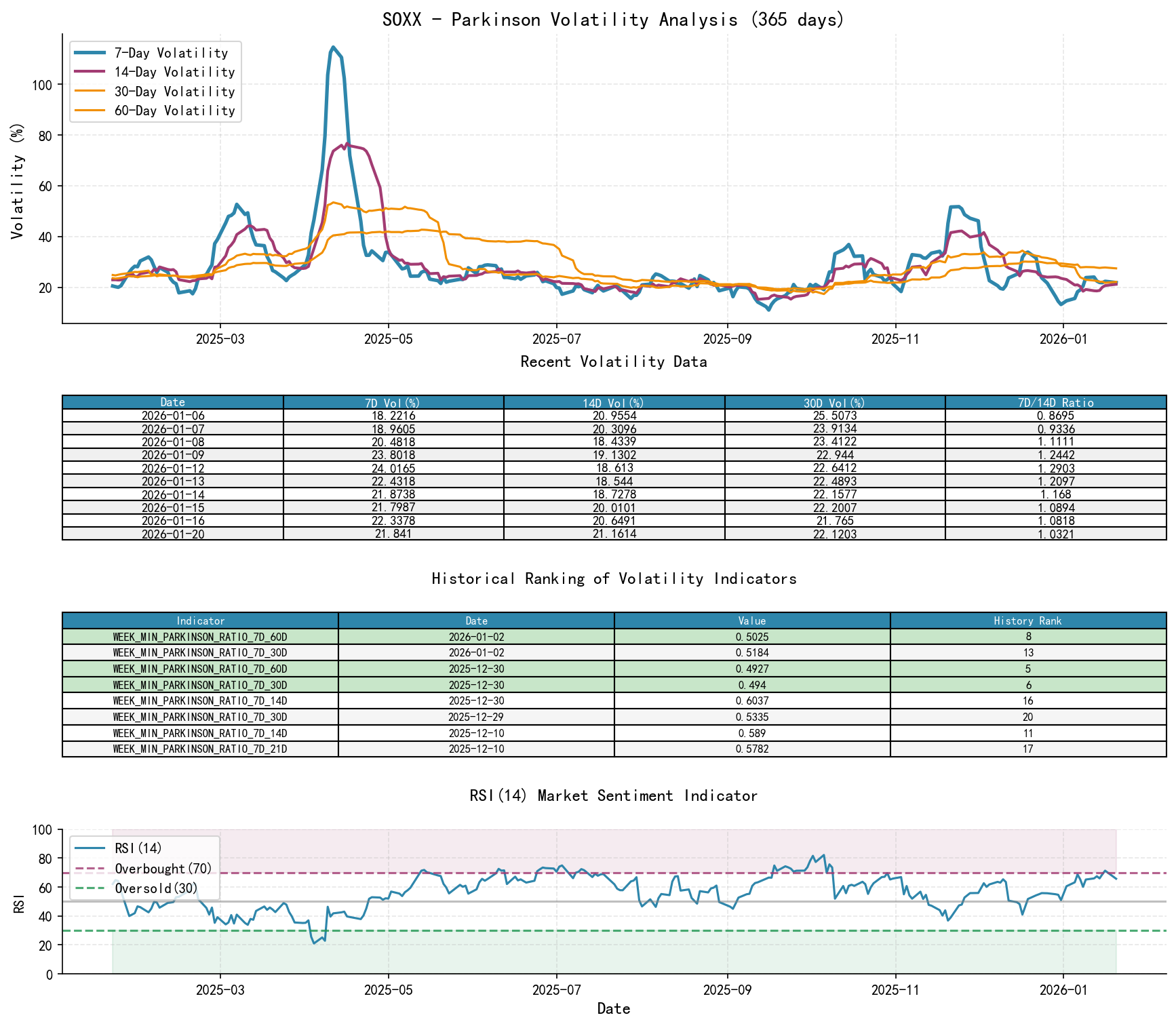The width and height of the screenshot is (1176, 1026).
Task: Click the volatility spike peak near 2025-04
Action: click(x=333, y=47)
